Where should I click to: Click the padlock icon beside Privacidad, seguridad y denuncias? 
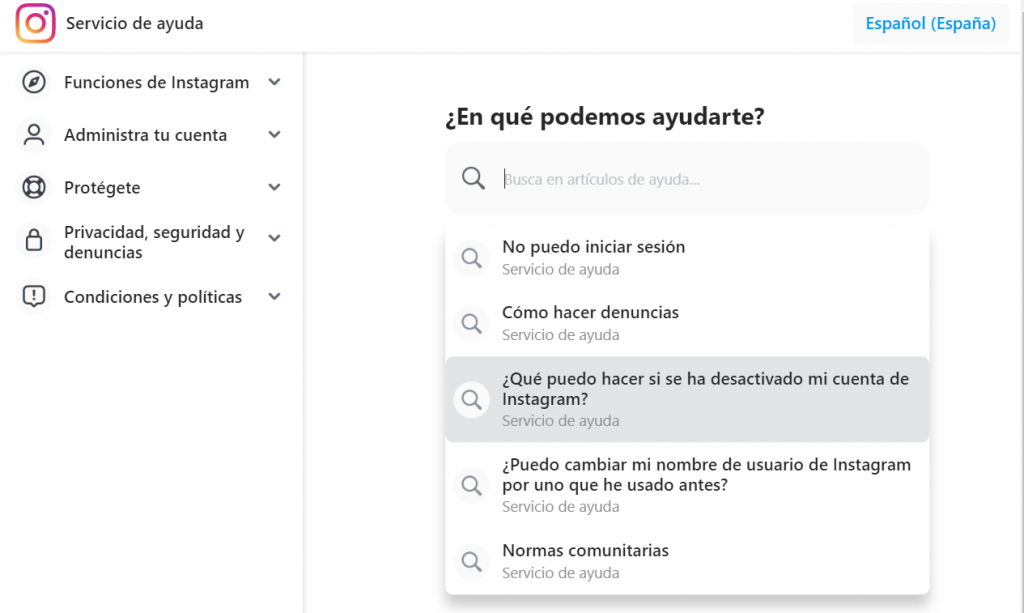pos(34,239)
